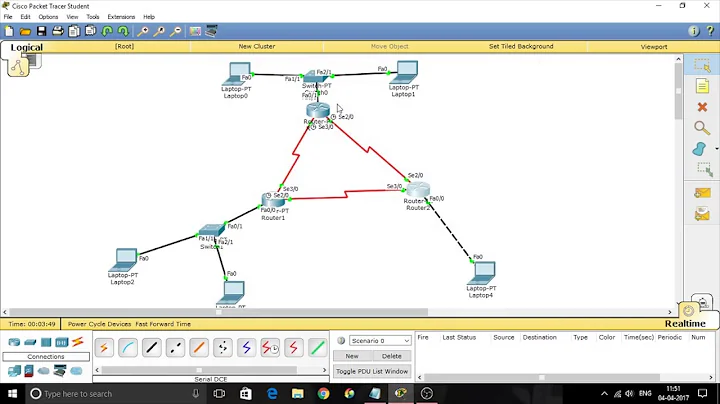720x404 pixels.
Task: Open the Options menu
Action: point(48,17)
